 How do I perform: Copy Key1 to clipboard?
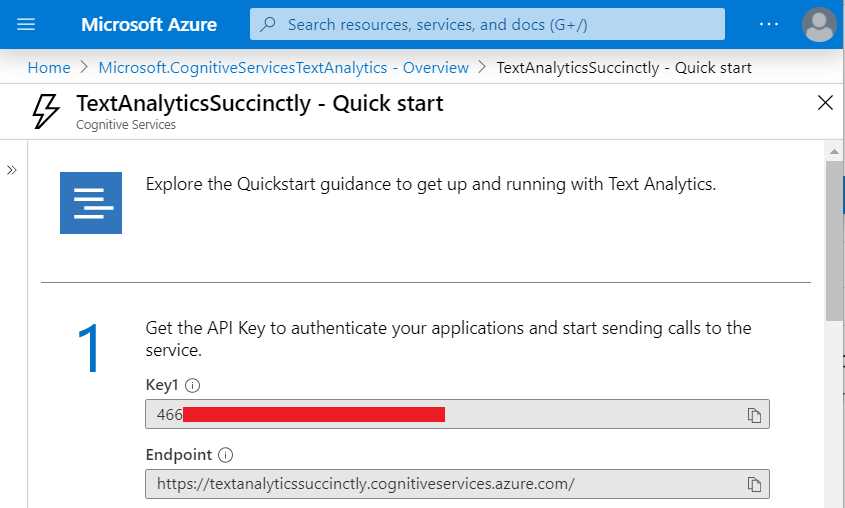[x=754, y=415]
